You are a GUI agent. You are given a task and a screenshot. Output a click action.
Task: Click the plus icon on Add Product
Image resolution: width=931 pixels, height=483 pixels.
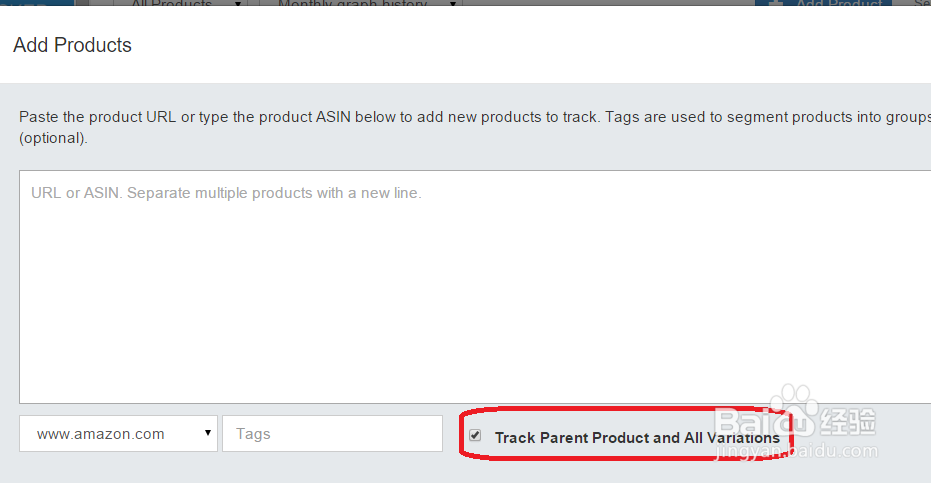(775, 3)
